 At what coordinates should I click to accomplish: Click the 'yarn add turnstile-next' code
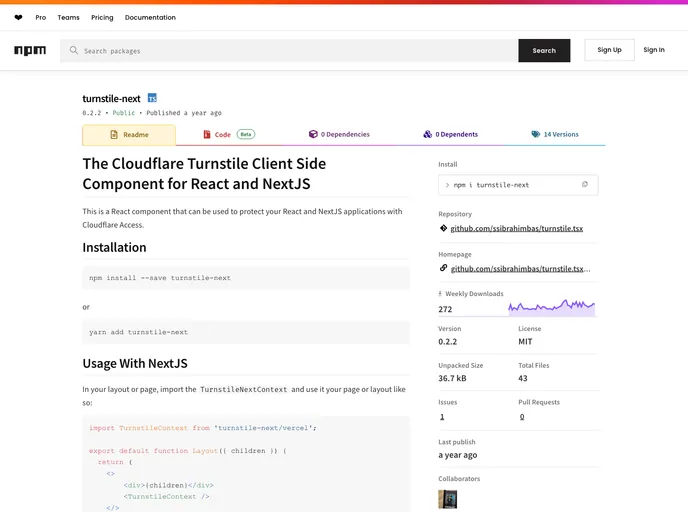click(x=138, y=332)
